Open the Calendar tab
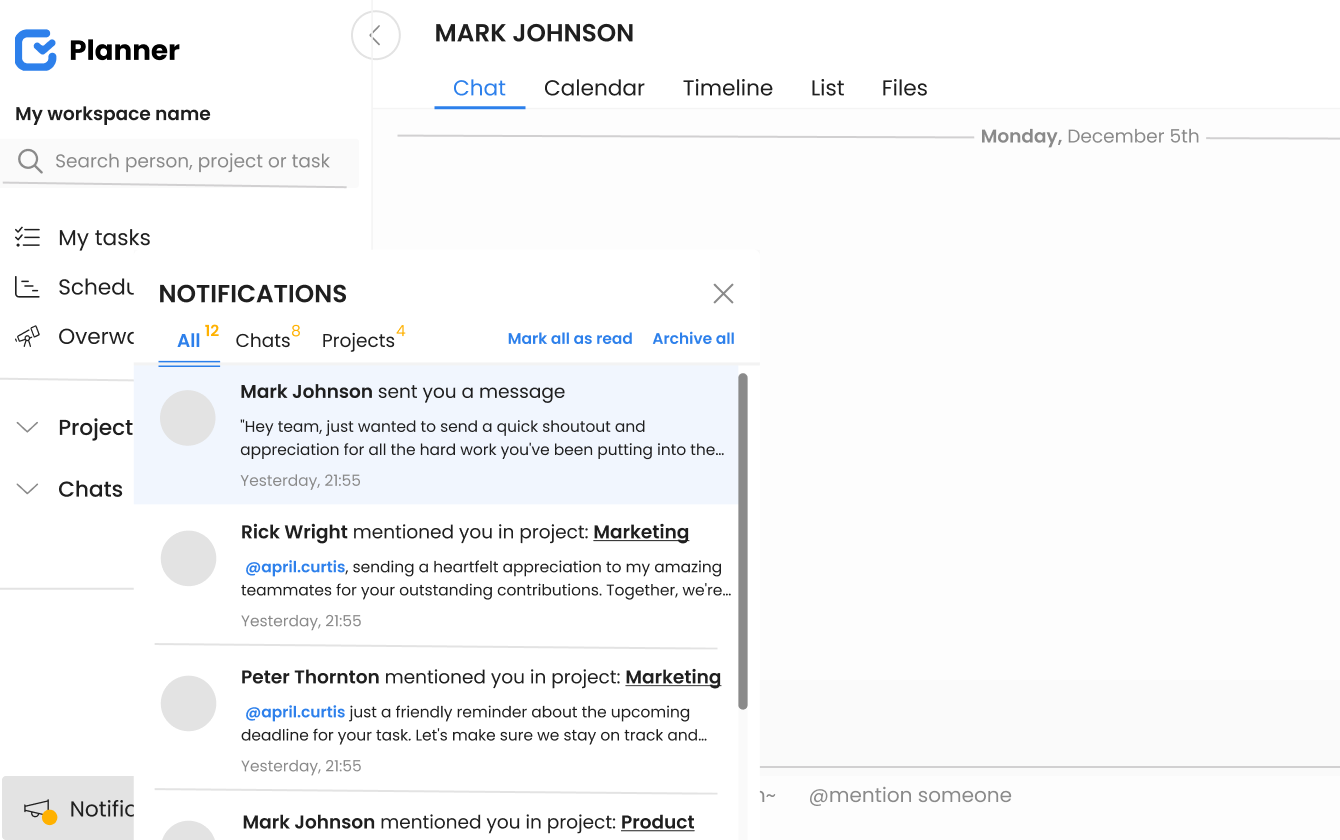This screenshot has height=840, width=1340. (x=594, y=88)
